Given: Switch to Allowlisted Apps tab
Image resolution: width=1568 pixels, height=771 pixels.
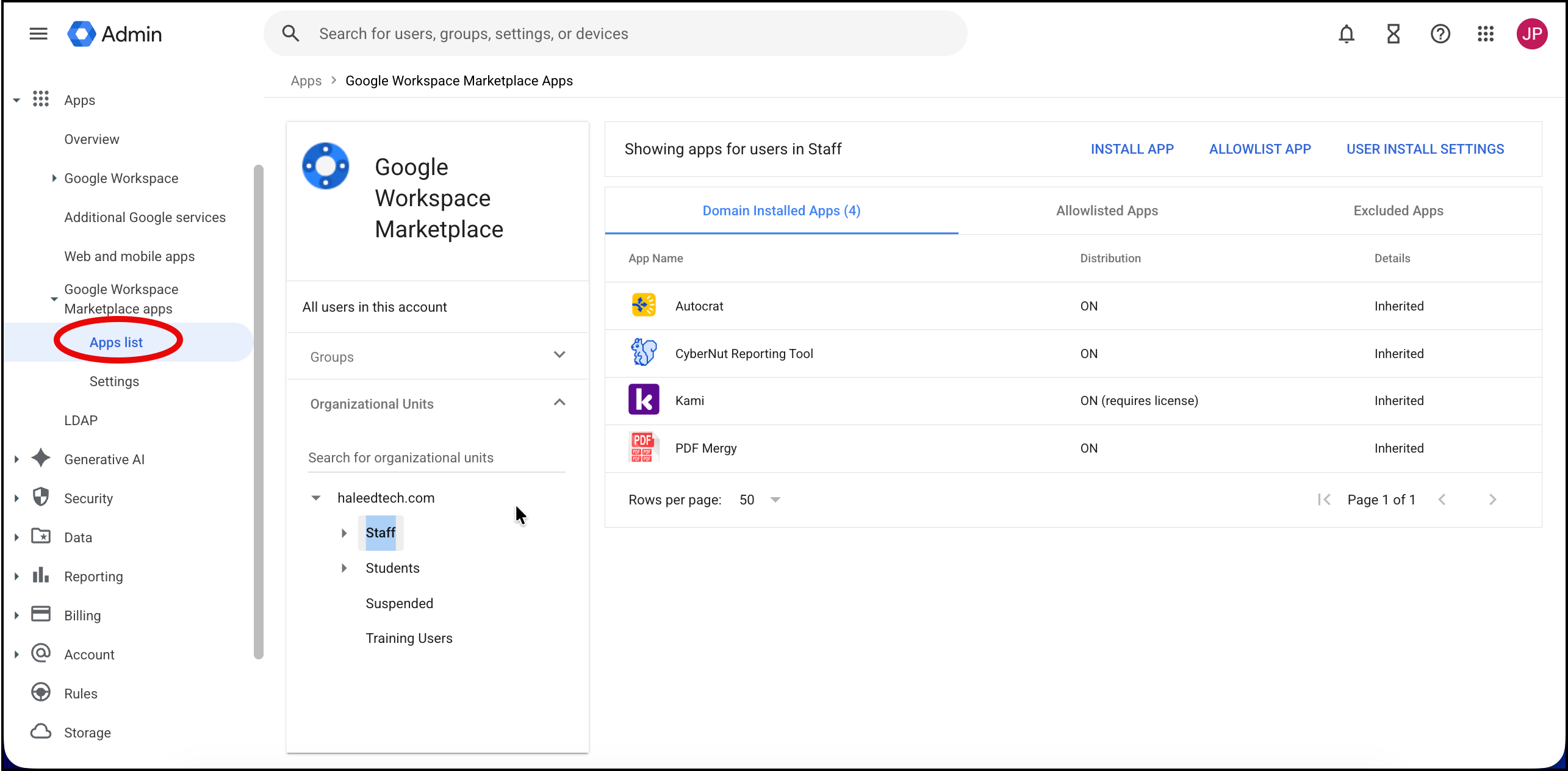Looking at the screenshot, I should click(1107, 210).
